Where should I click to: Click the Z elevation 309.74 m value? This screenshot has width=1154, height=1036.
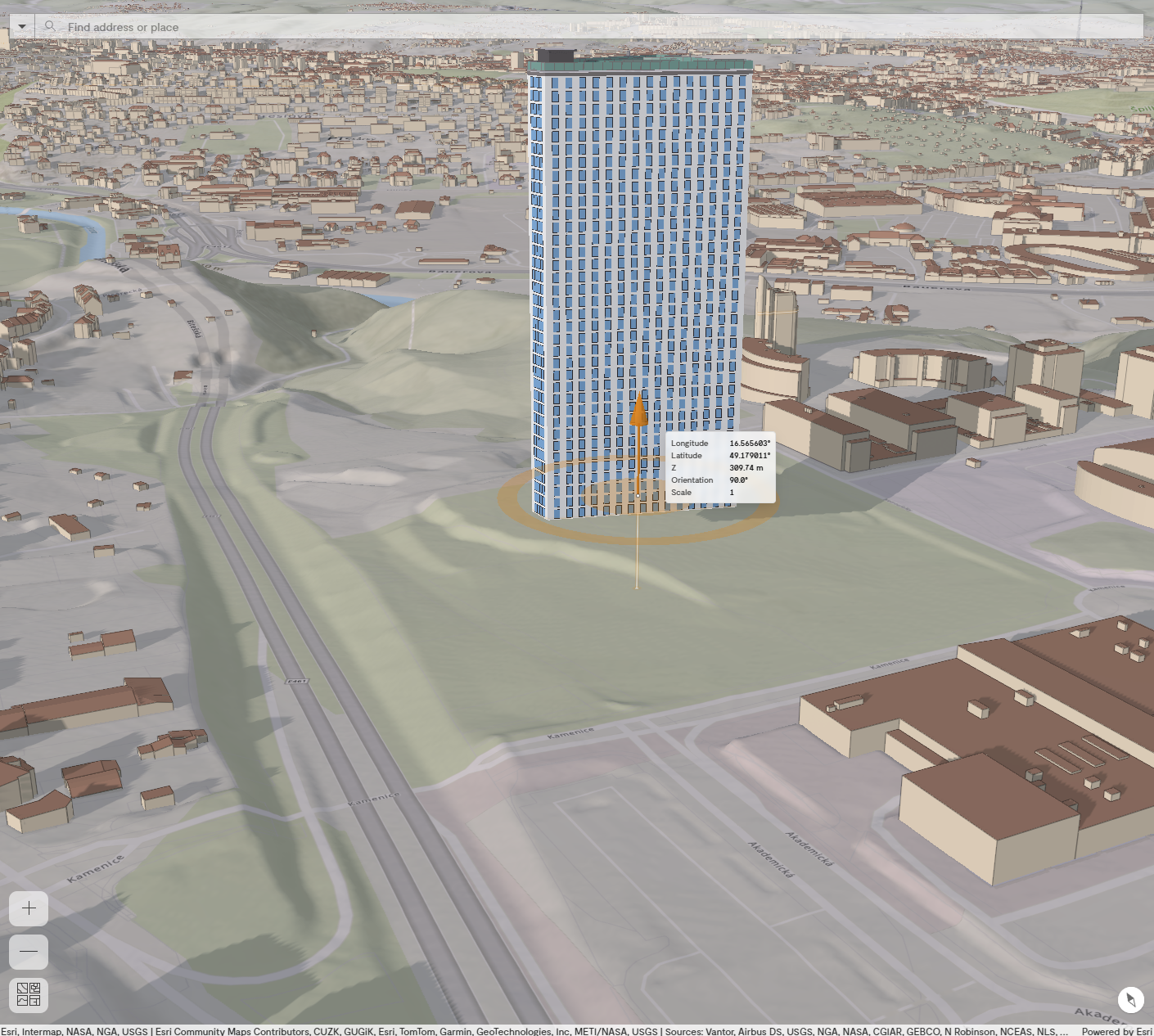coord(746,468)
